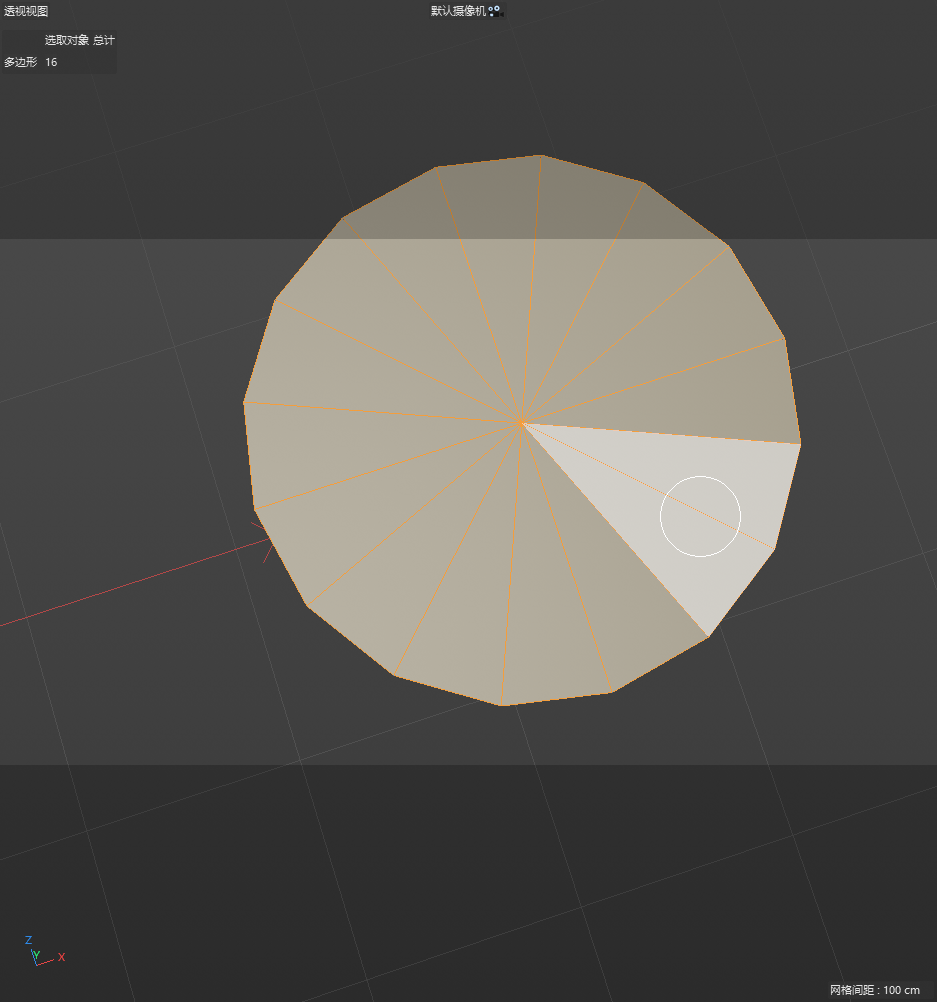The width and height of the screenshot is (937, 1002).
Task: Click the 总计 HUD column header
Action: coord(104,40)
